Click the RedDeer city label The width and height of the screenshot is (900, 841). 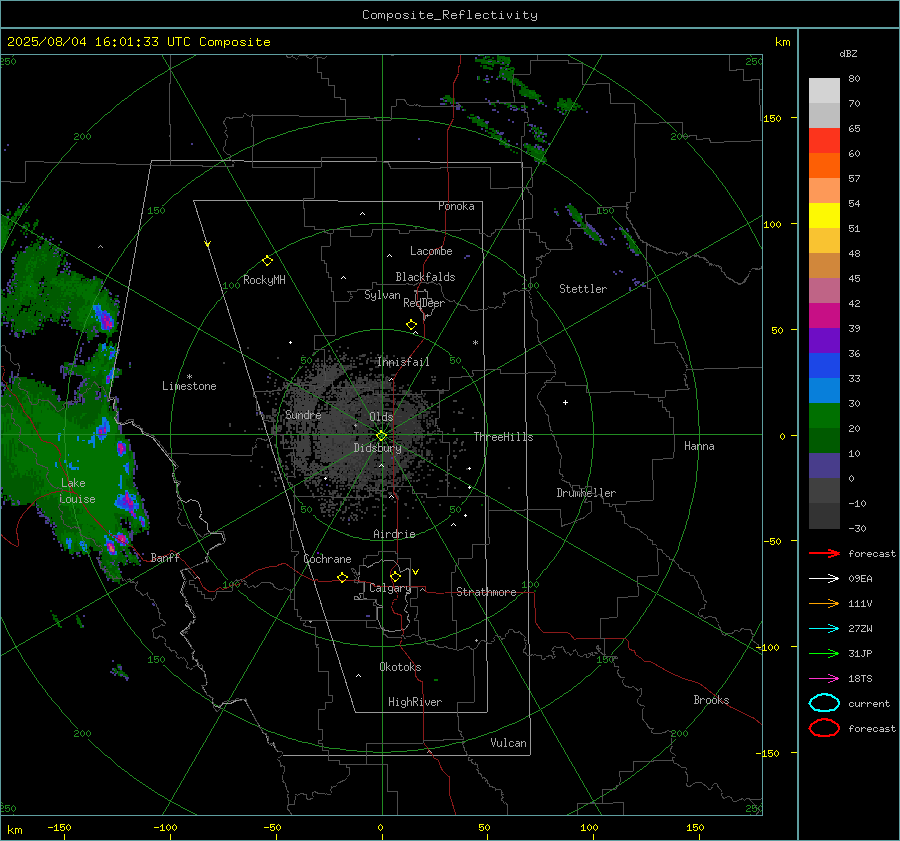click(424, 303)
